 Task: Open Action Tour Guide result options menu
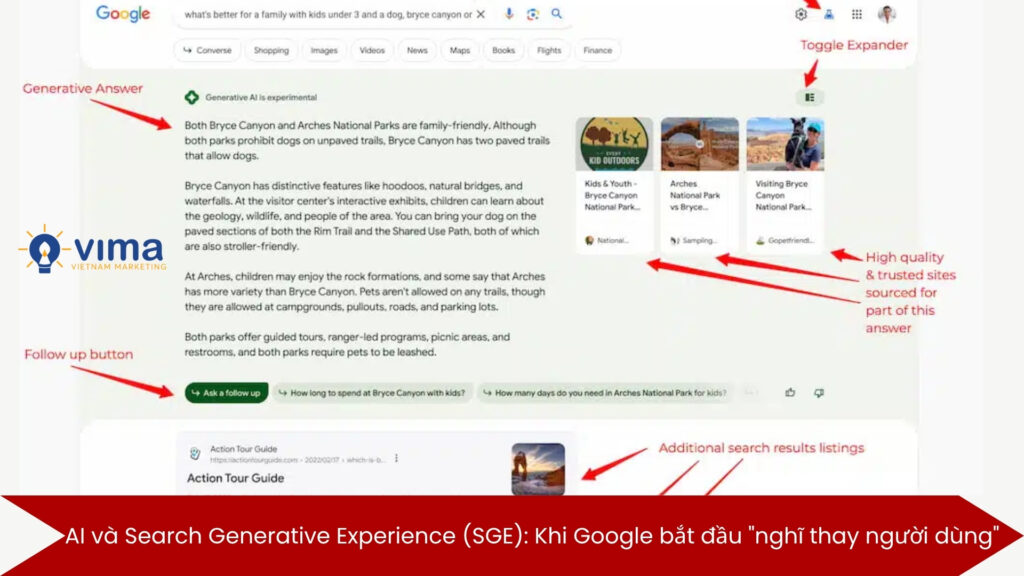(x=396, y=458)
